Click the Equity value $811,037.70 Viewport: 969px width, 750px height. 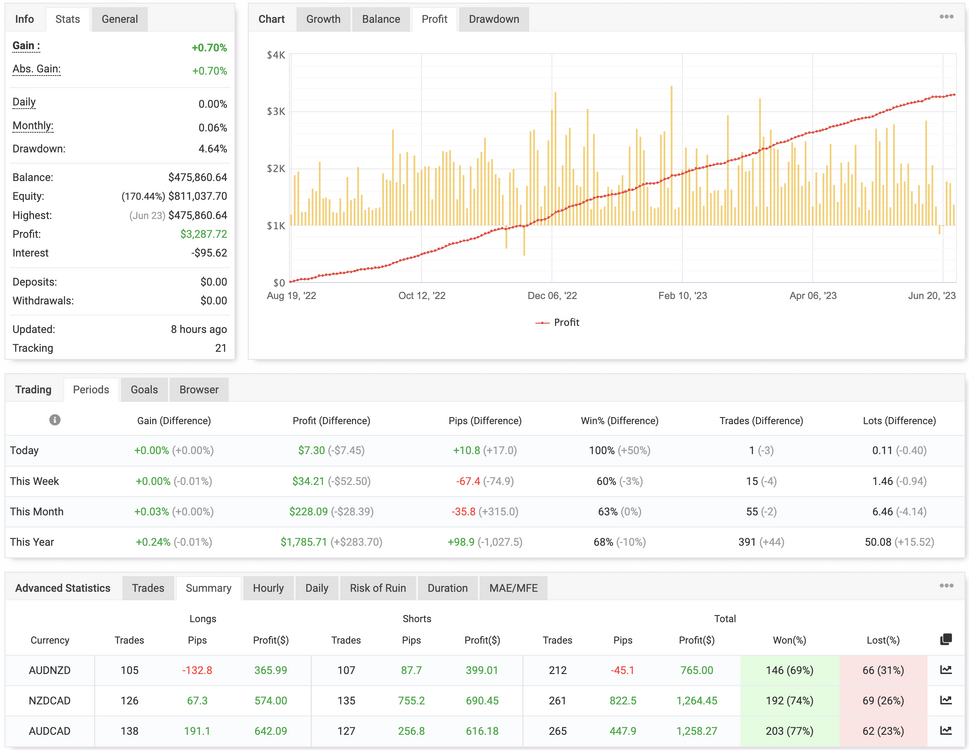[197, 196]
